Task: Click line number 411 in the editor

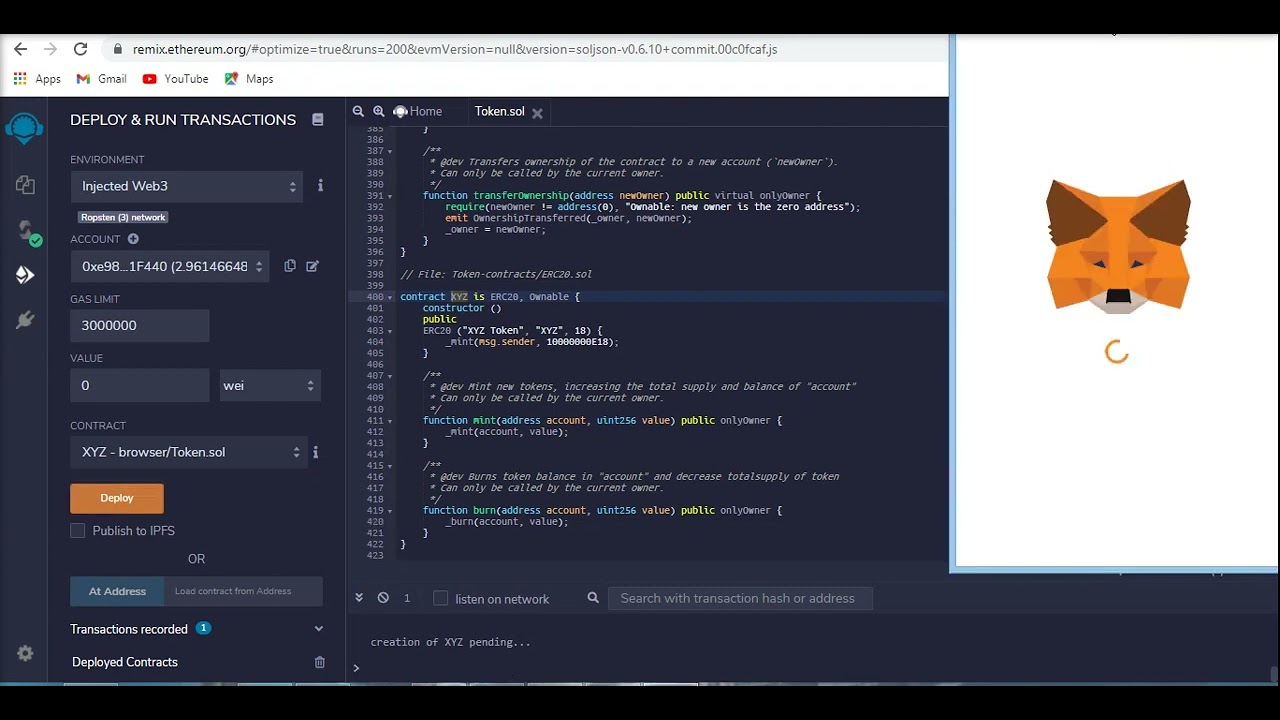Action: pyautogui.click(x=375, y=420)
